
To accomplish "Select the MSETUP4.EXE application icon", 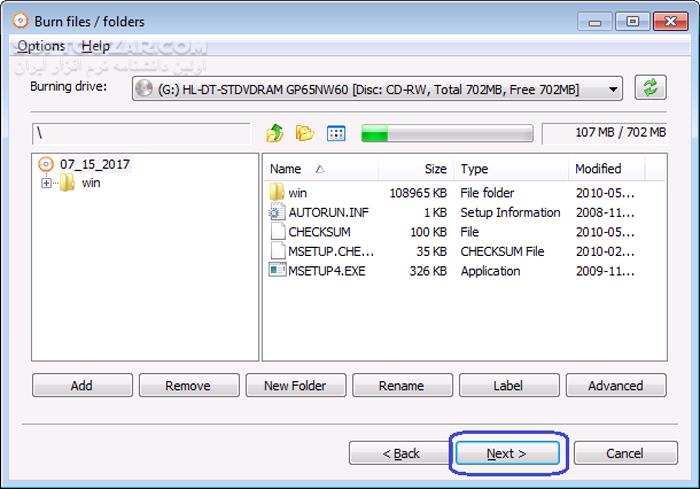I will (x=277, y=270).
